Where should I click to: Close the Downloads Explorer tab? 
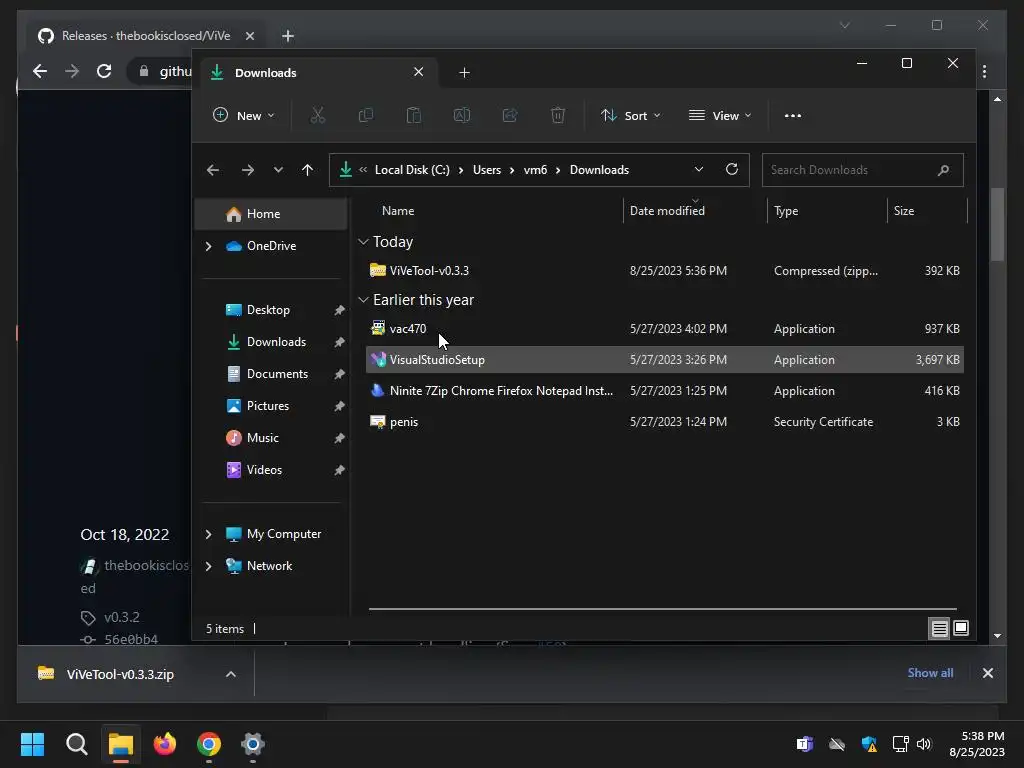419,72
